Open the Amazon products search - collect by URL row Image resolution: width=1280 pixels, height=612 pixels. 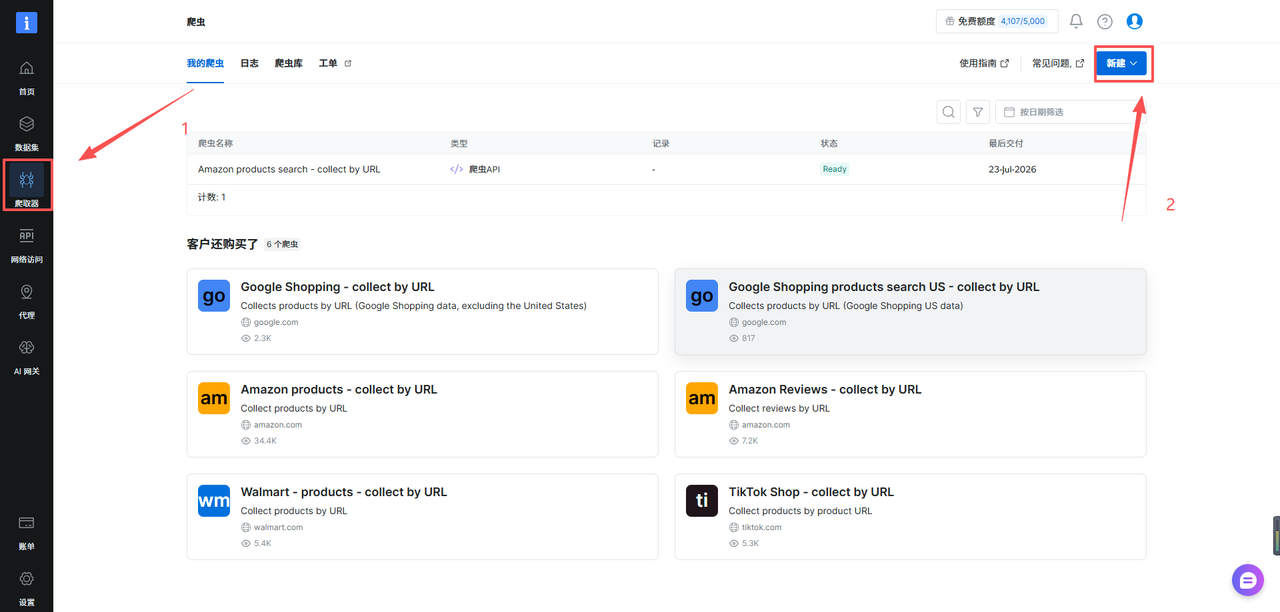(x=666, y=169)
